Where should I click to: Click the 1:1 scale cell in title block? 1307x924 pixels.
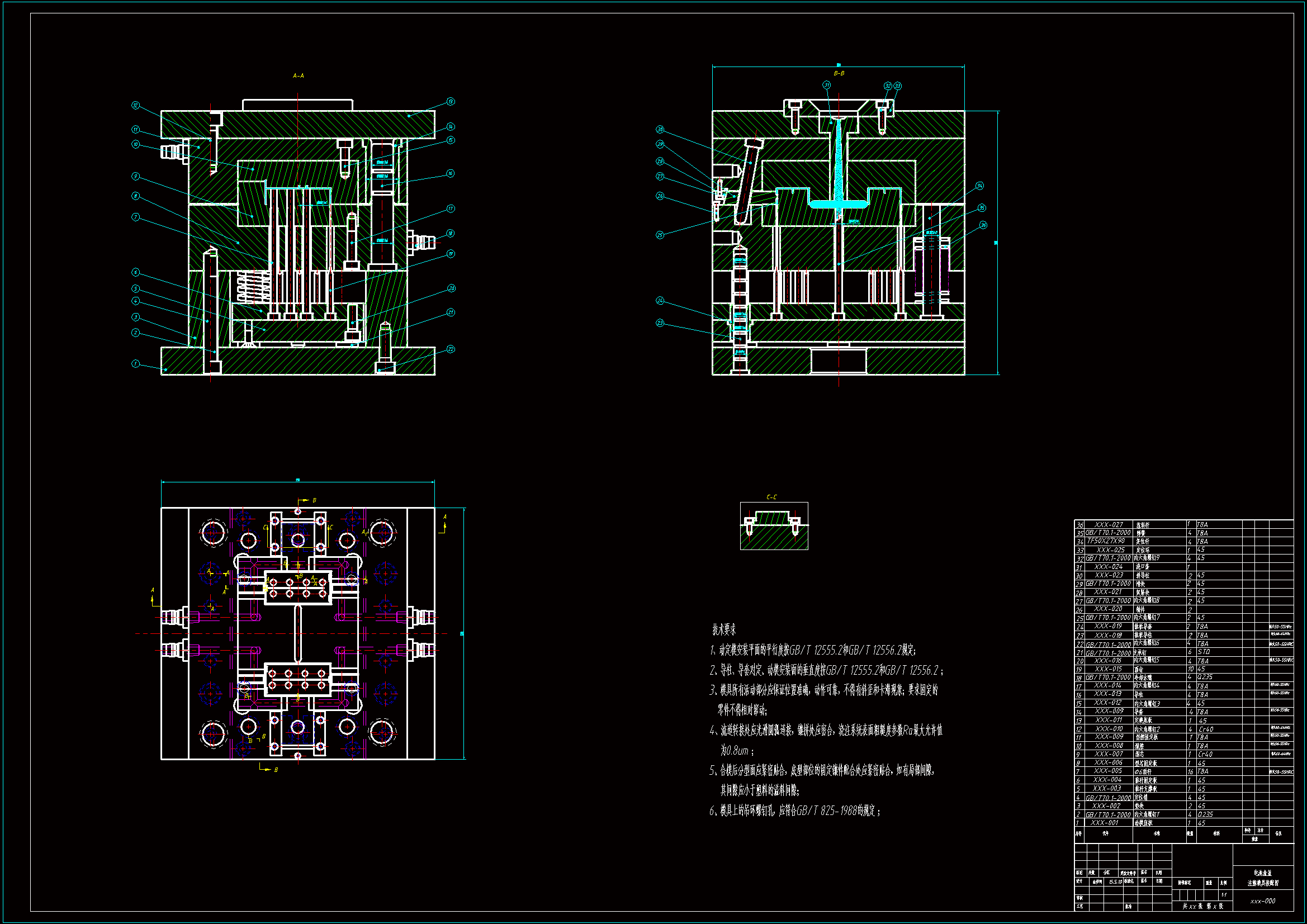pos(1224,895)
